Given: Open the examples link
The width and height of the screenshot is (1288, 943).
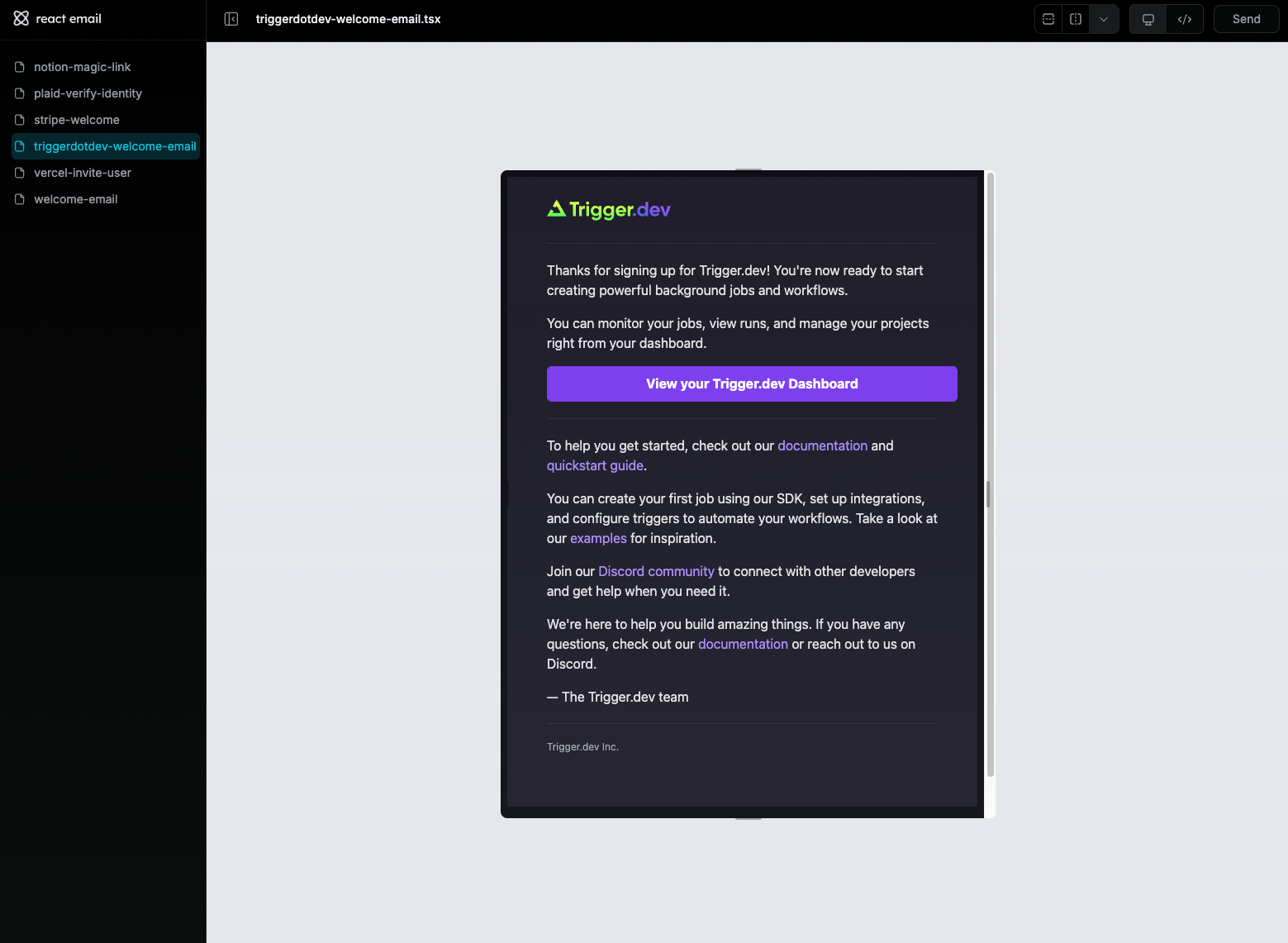Looking at the screenshot, I should [x=598, y=538].
